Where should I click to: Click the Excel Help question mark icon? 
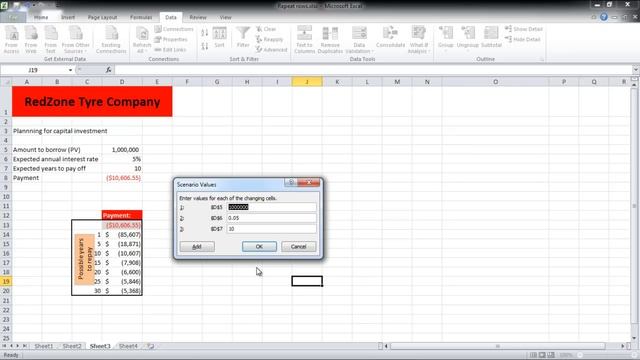(604, 17)
